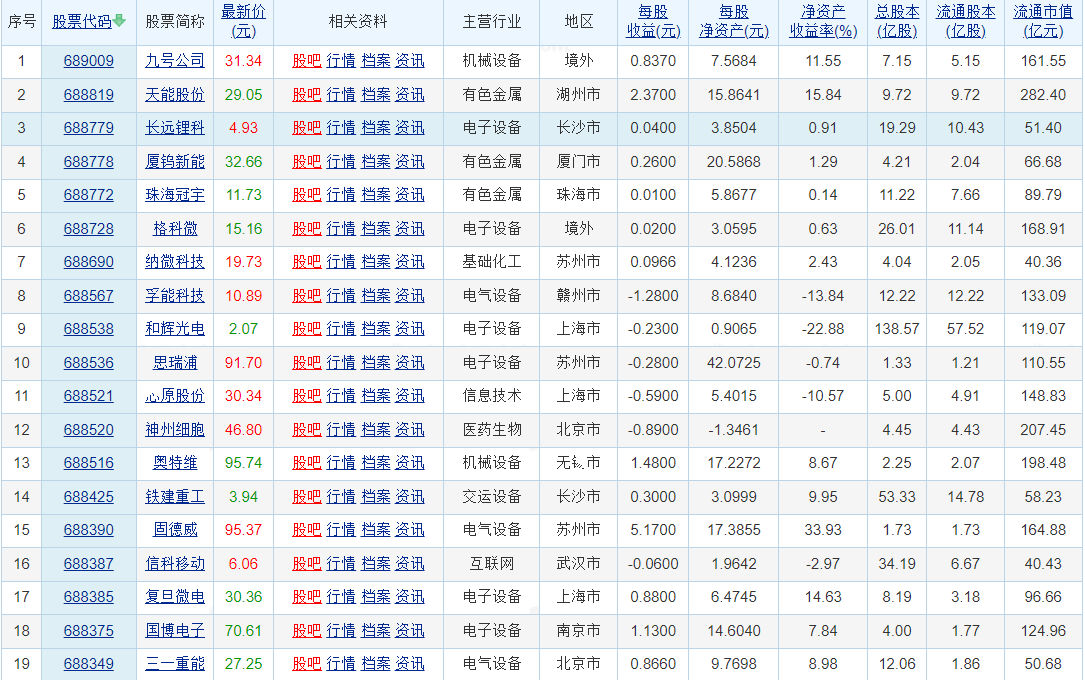The image size is (1085, 680).
Task: Open 行情 for 铁建重工 row
Action: [x=340, y=497]
